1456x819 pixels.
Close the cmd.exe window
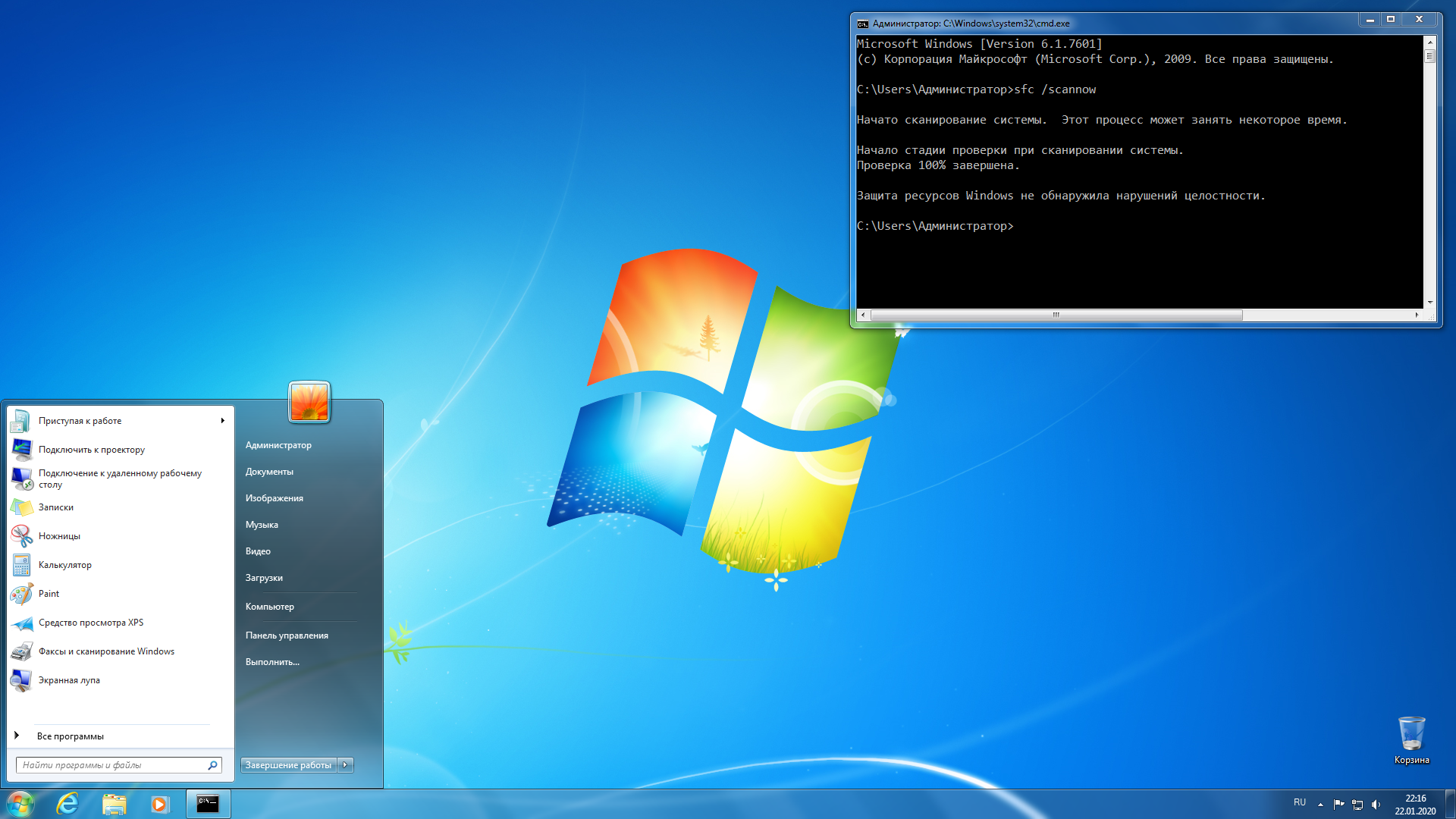[1419, 20]
